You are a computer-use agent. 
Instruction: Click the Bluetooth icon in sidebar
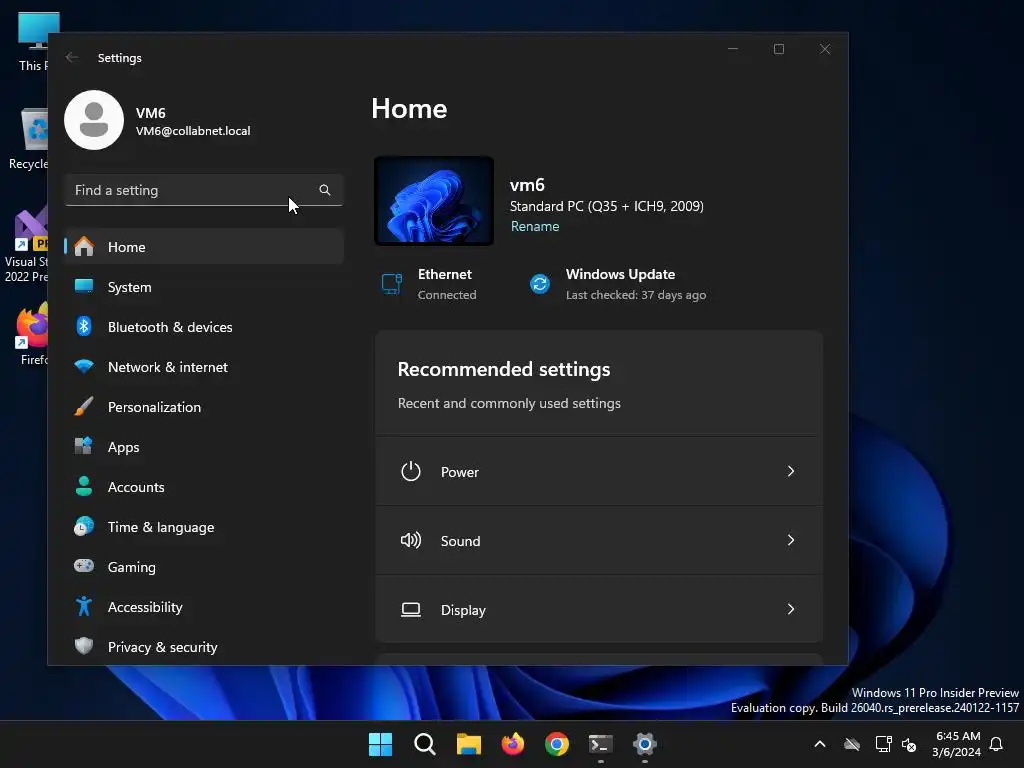pos(84,327)
